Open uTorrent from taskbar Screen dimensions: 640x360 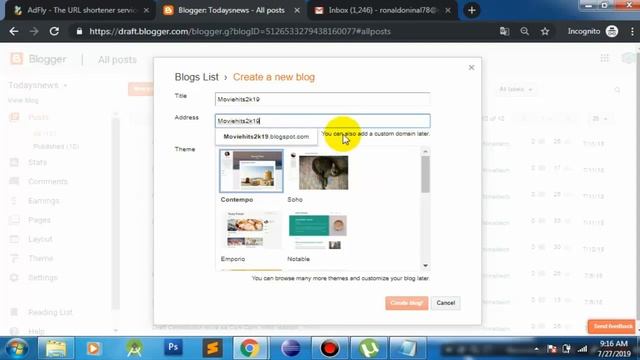point(369,348)
